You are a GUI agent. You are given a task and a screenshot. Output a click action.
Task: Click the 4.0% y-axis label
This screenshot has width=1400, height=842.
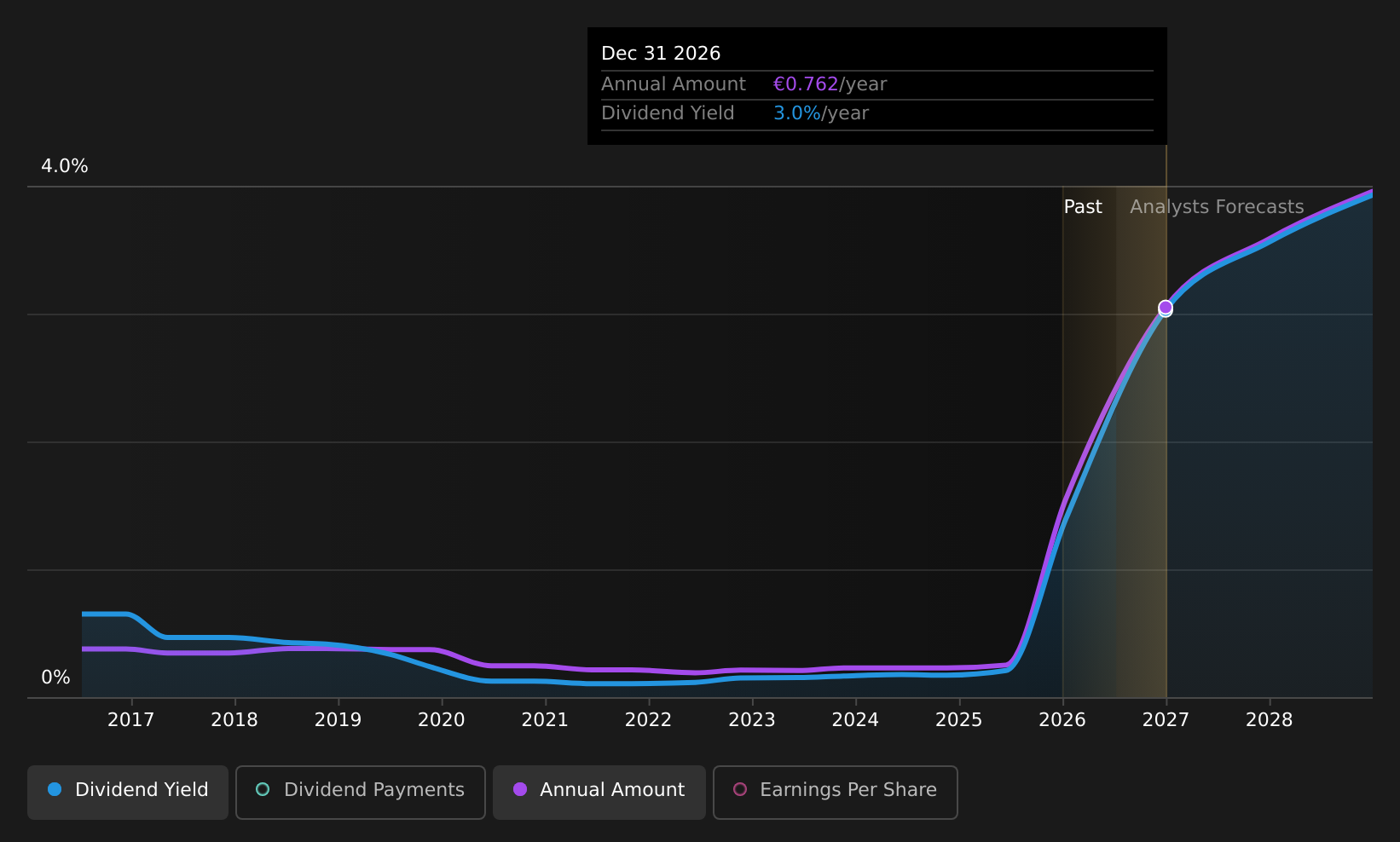click(65, 166)
